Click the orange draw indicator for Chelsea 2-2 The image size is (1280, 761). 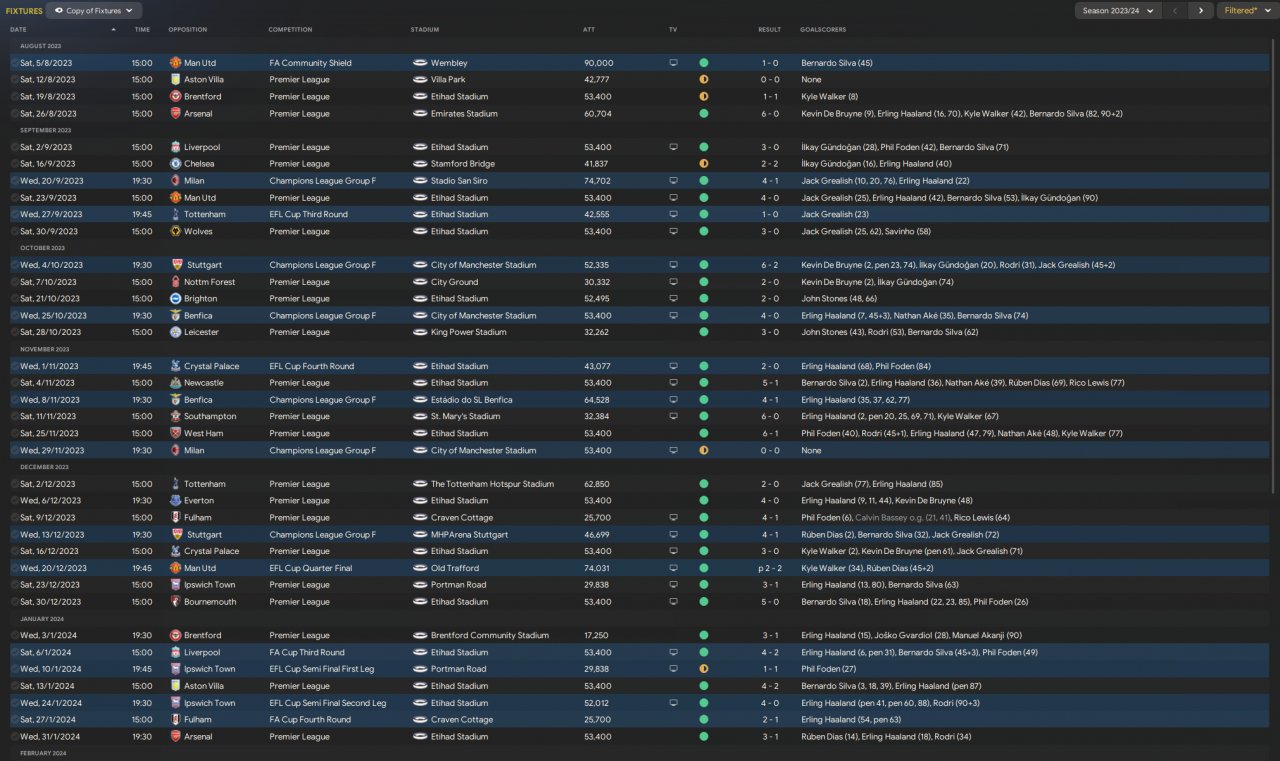[704, 164]
